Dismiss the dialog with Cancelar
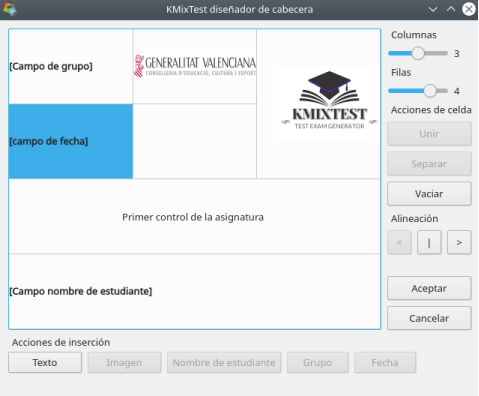The image size is (479, 396). tap(429, 318)
